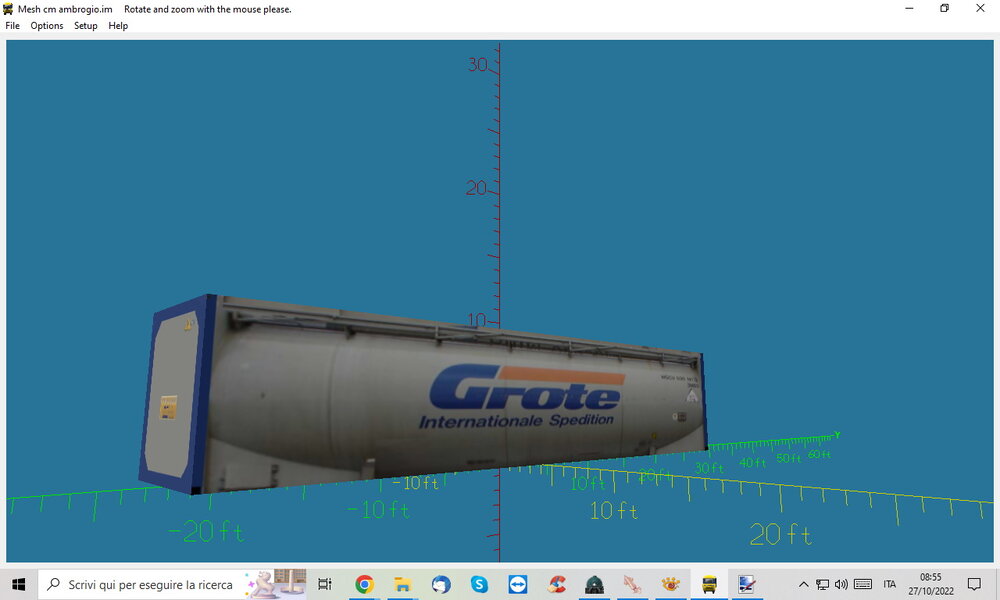
Task: Click the Mesh viewer app icon in title bar
Action: click(8, 9)
